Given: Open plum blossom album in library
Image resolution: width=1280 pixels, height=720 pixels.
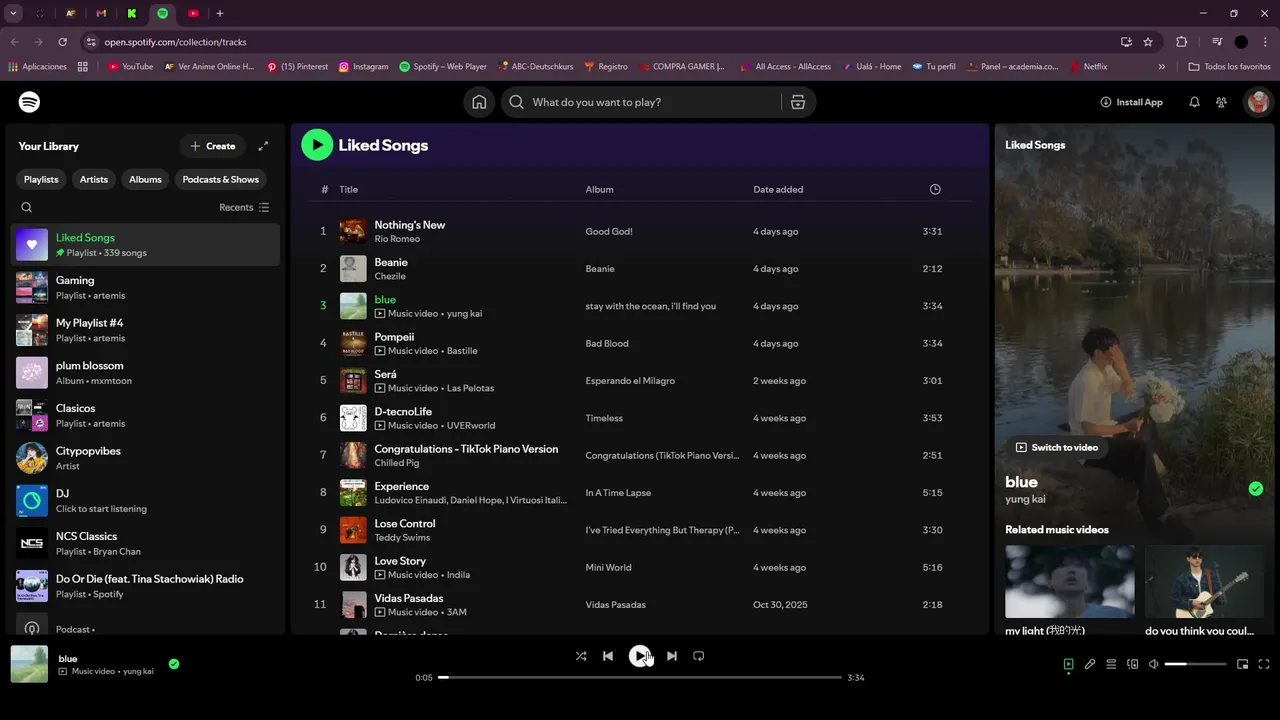Looking at the screenshot, I should point(145,372).
